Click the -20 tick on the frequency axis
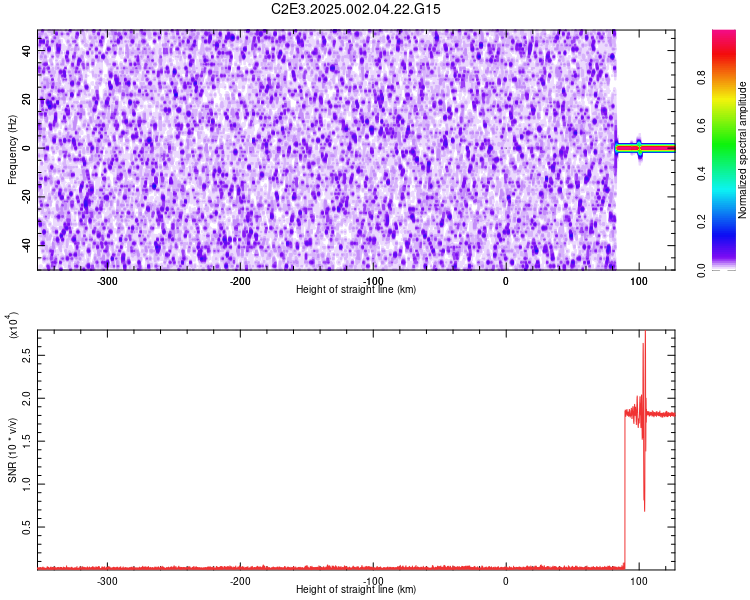The width and height of the screenshot is (750, 600). point(26,196)
